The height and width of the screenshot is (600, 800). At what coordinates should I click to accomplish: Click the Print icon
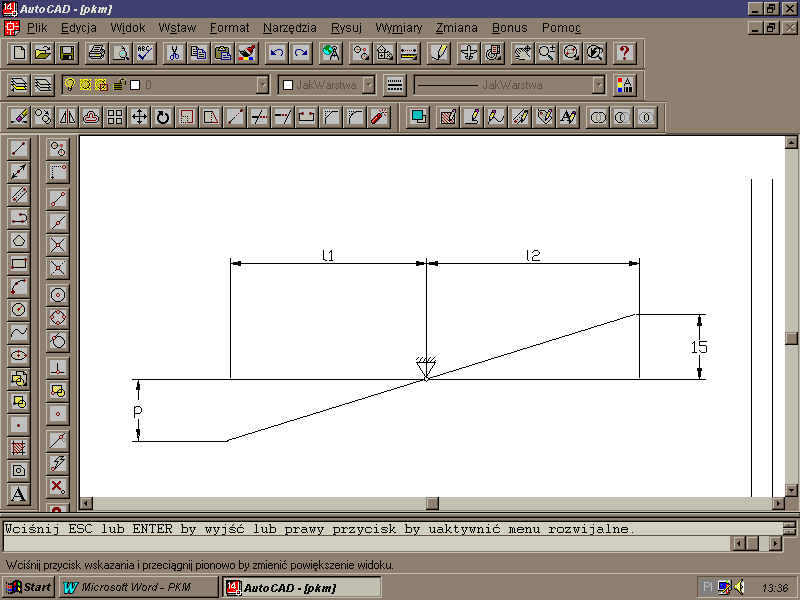tap(96, 53)
